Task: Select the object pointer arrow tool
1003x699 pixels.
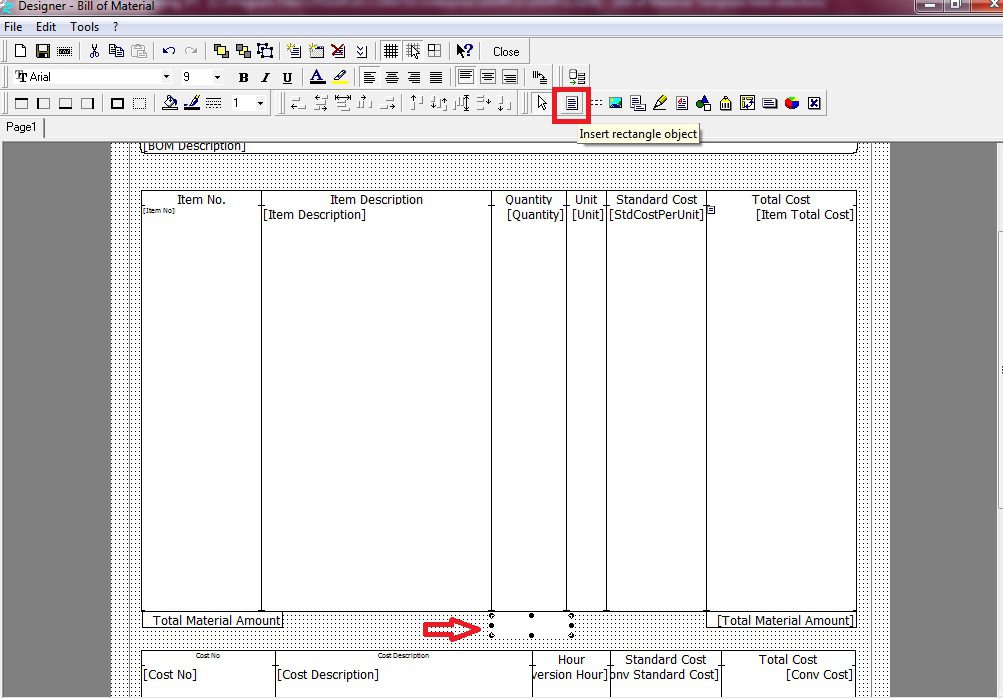Action: 542,103
